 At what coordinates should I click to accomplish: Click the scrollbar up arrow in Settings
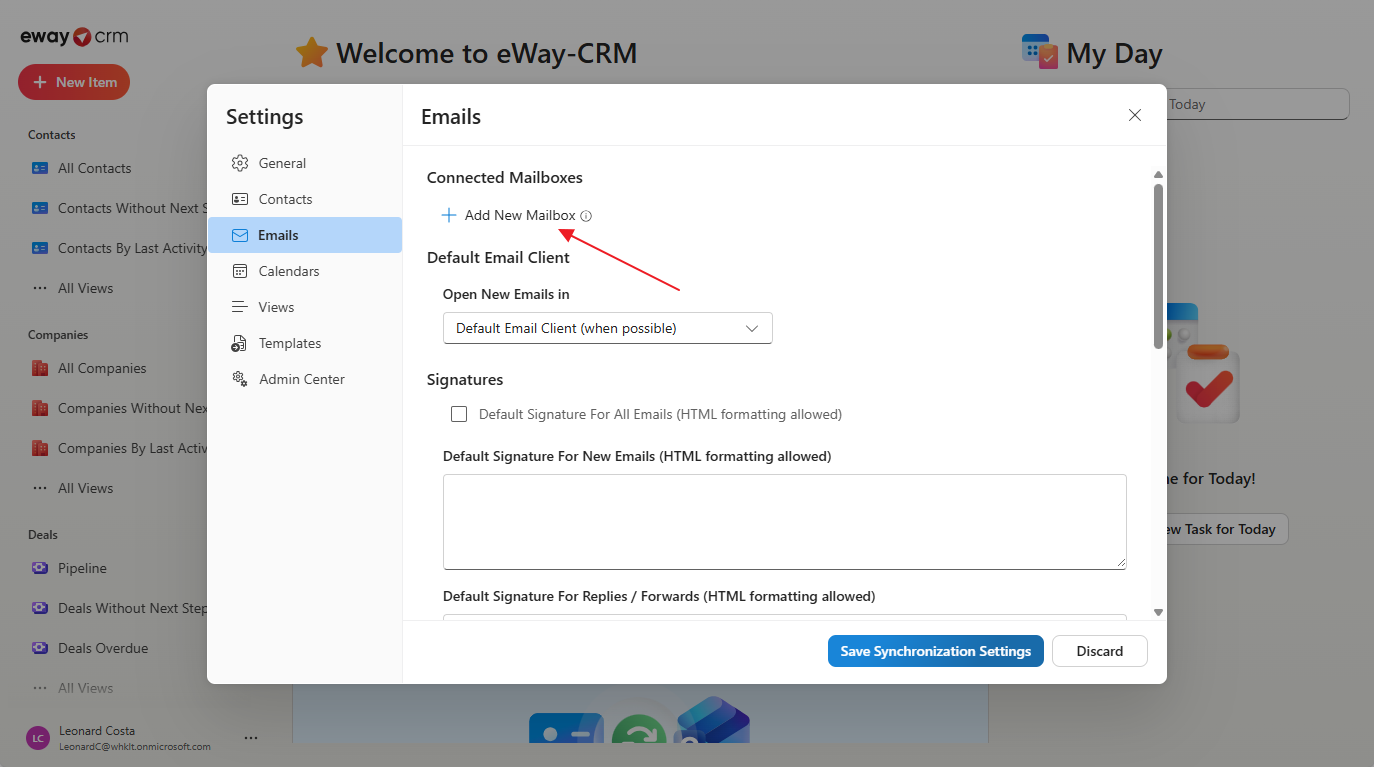coord(1158,174)
